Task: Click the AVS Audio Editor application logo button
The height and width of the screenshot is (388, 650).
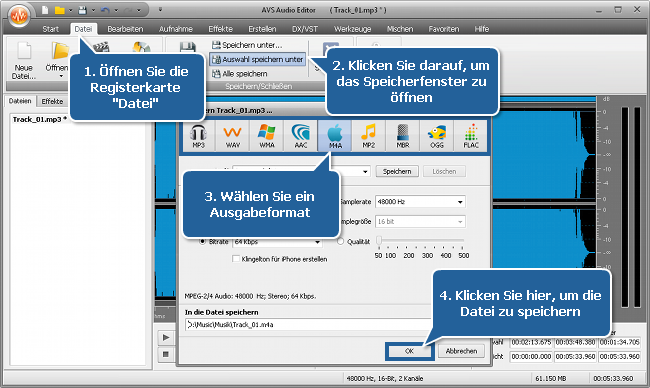Action: (x=19, y=16)
